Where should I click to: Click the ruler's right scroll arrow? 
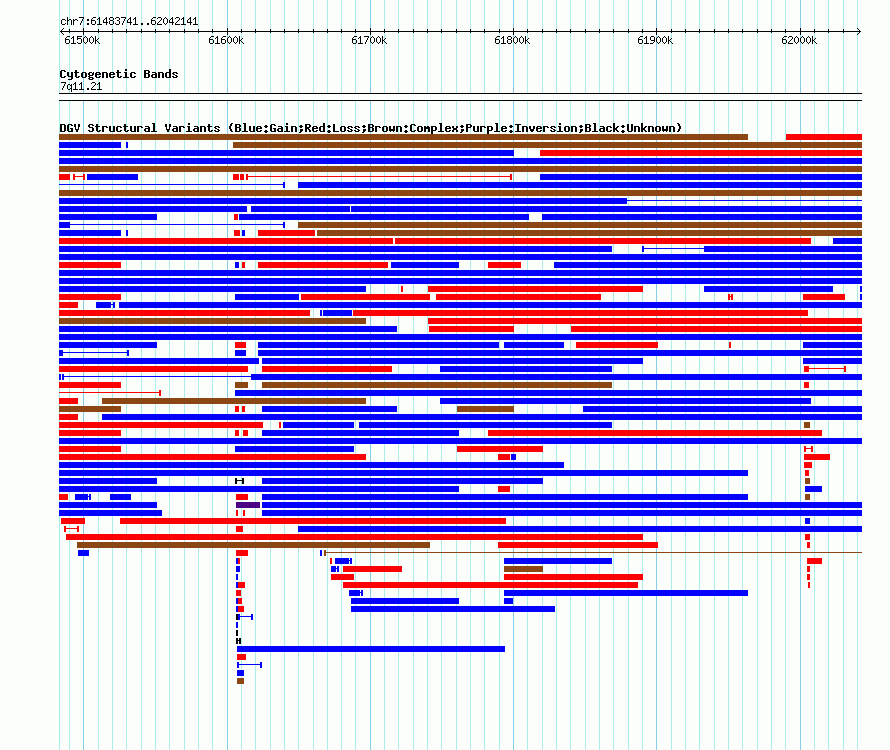pos(859,32)
